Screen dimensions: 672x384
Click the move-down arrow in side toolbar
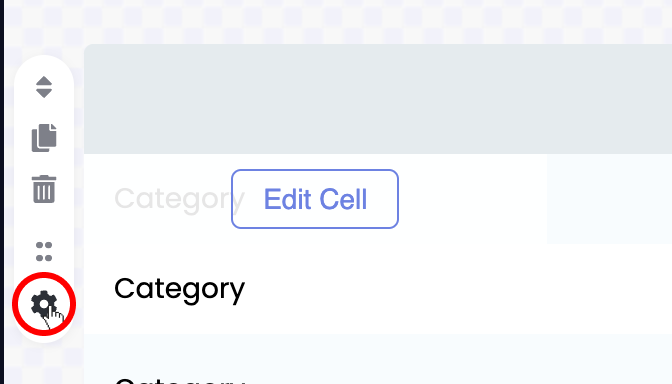(x=44, y=93)
